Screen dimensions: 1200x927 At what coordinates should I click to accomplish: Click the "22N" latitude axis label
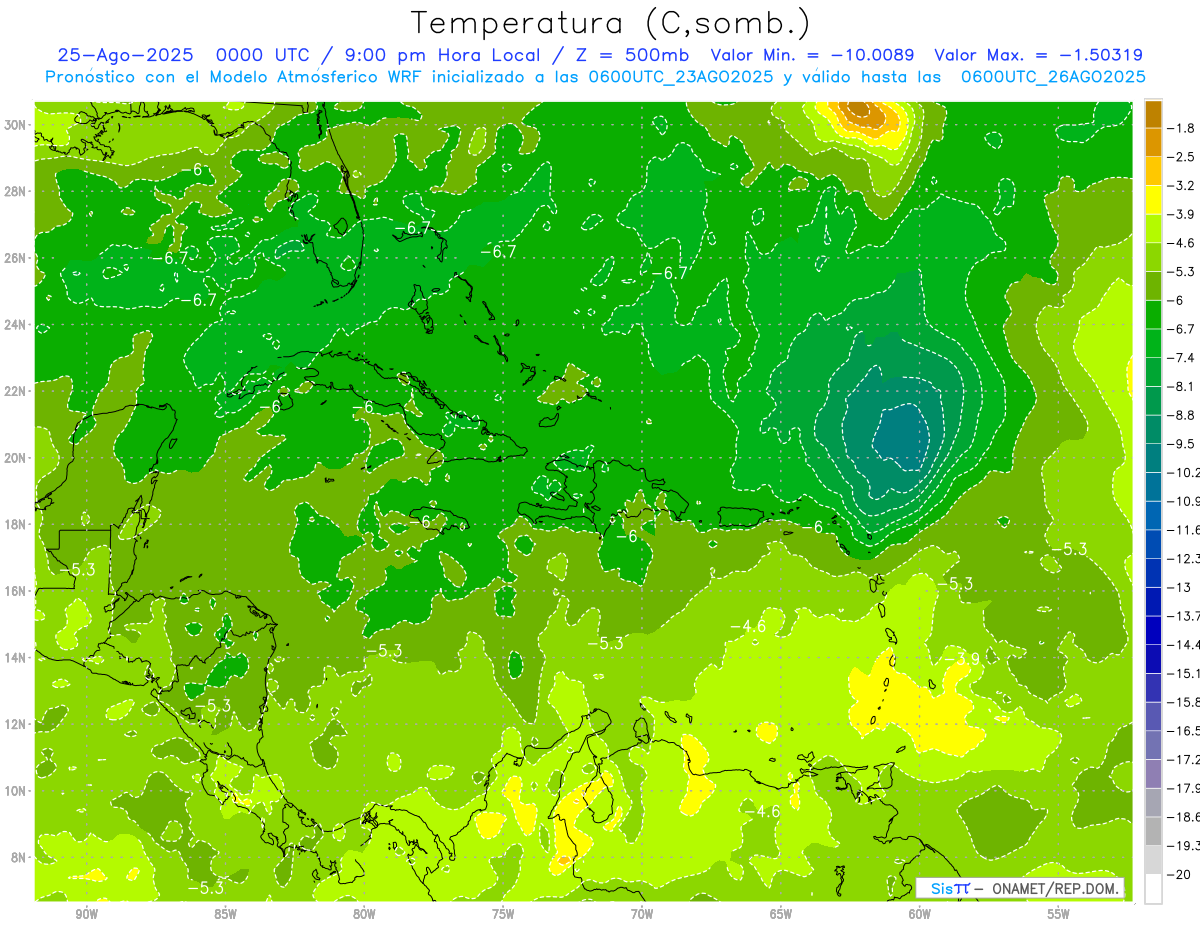(15, 391)
